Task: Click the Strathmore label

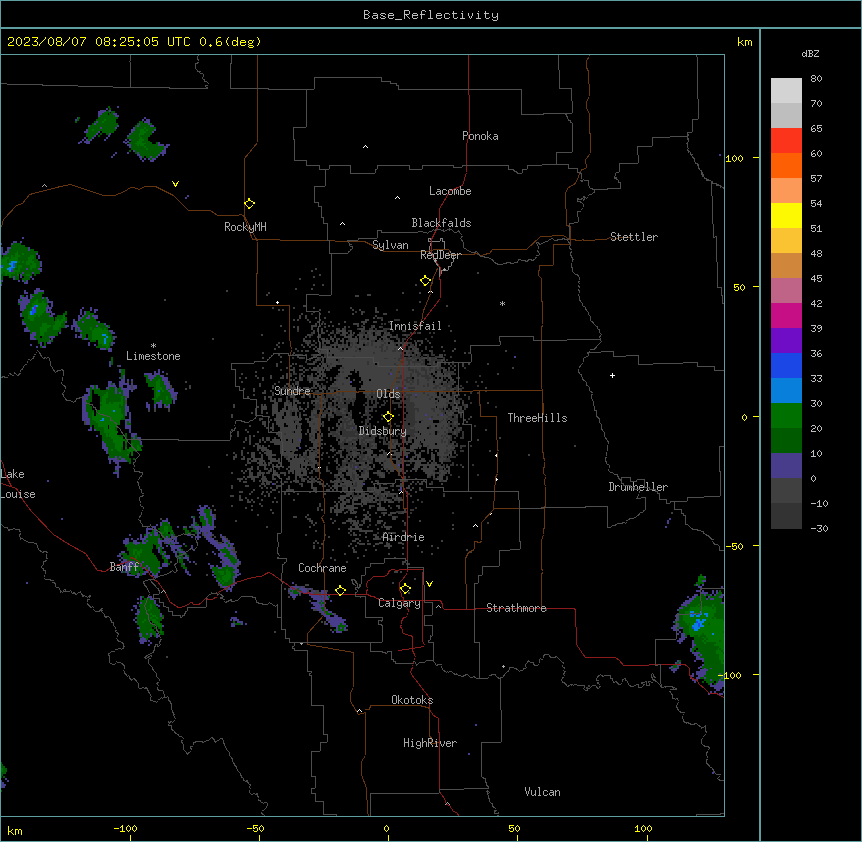Action: (x=516, y=608)
